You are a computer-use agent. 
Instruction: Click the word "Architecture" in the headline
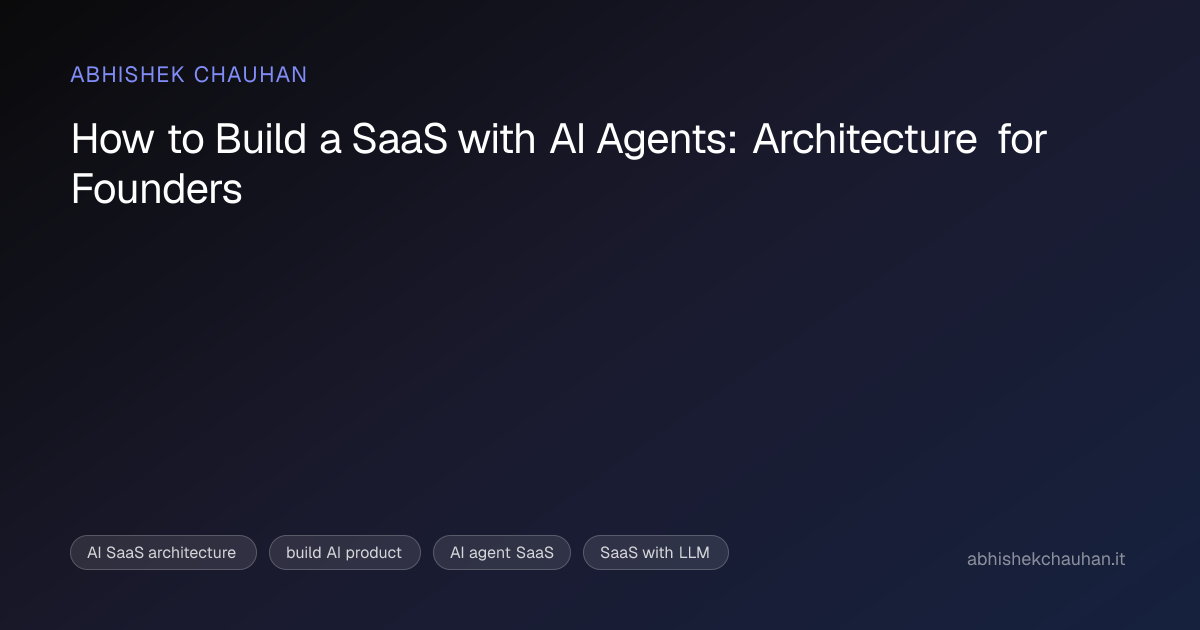pyautogui.click(x=864, y=140)
